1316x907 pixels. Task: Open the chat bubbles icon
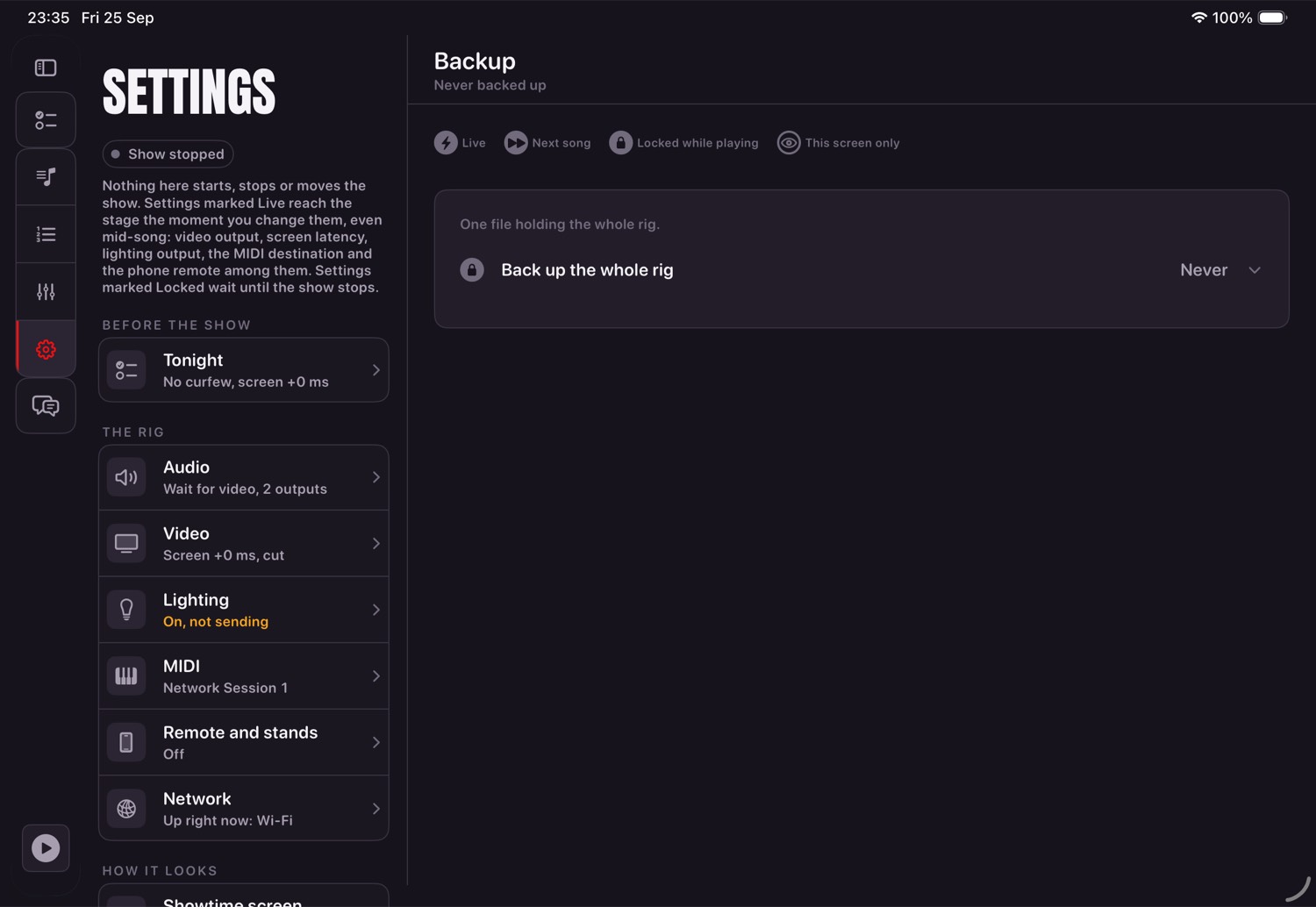coord(46,406)
